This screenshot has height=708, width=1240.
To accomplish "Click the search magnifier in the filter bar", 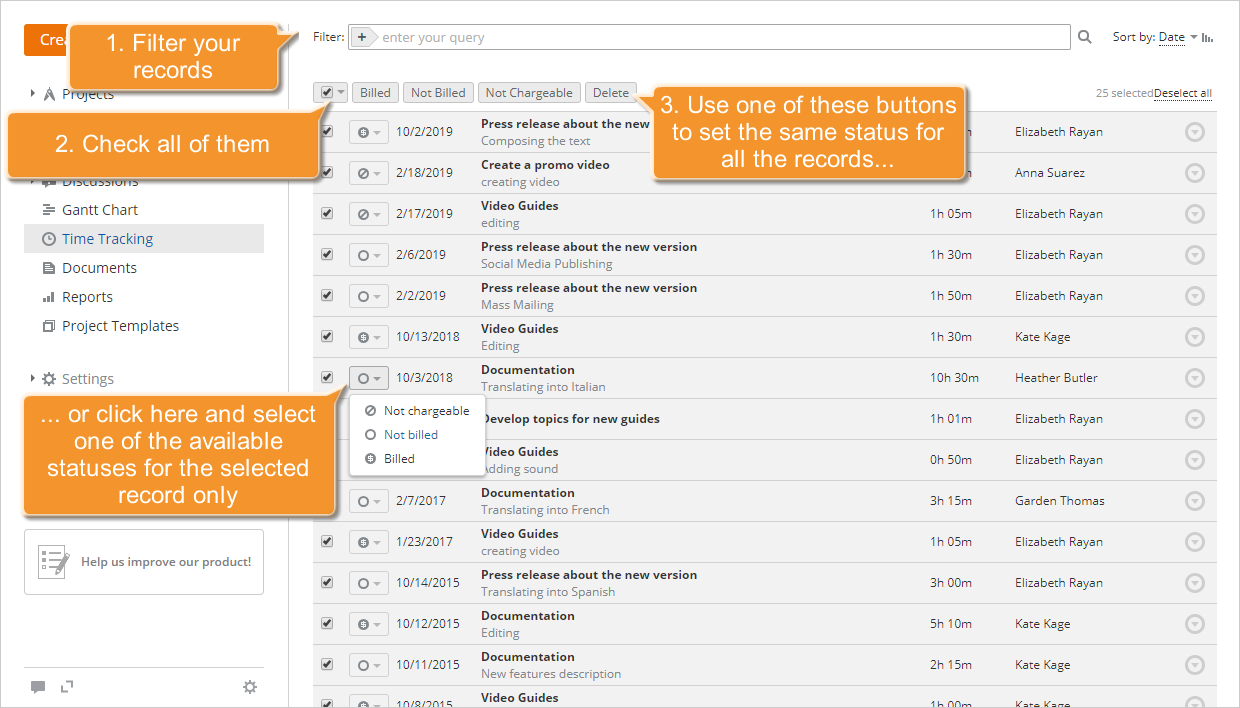I will [x=1084, y=36].
